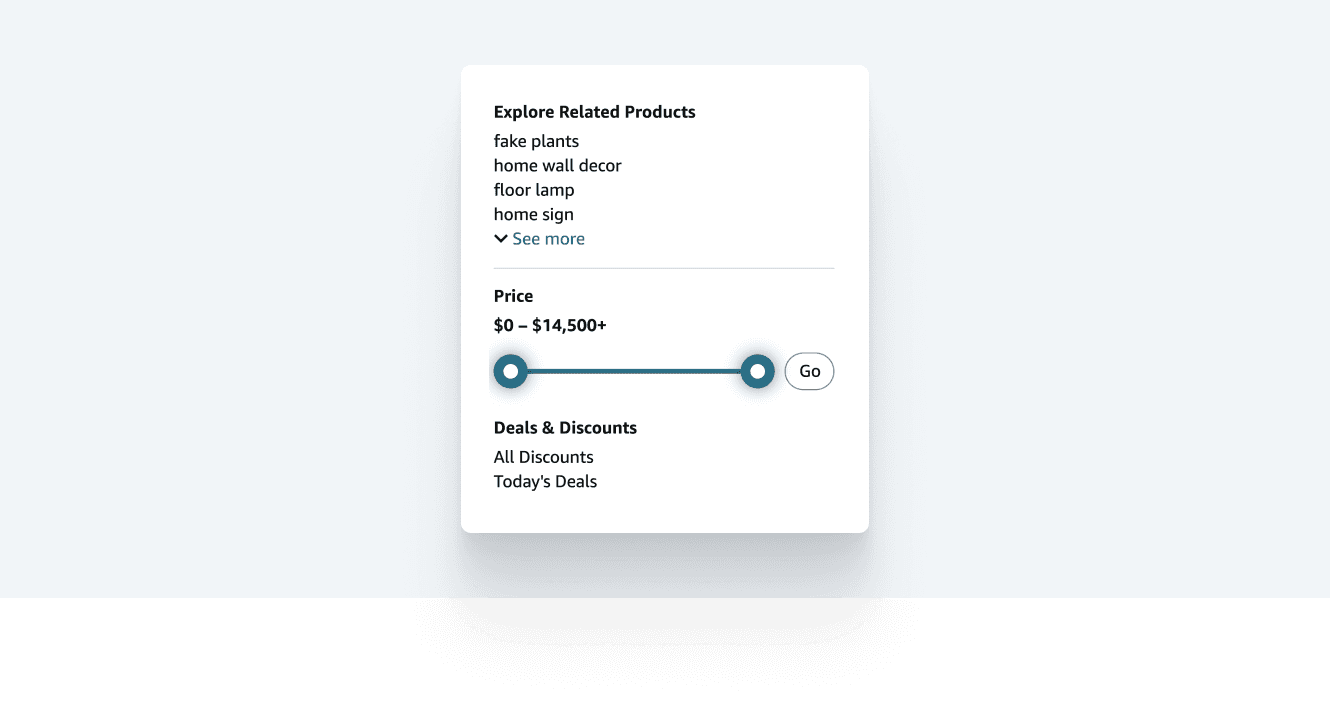Screen dimensions: 1330x713
Task: Click the Go button to apply price
Action: (809, 371)
